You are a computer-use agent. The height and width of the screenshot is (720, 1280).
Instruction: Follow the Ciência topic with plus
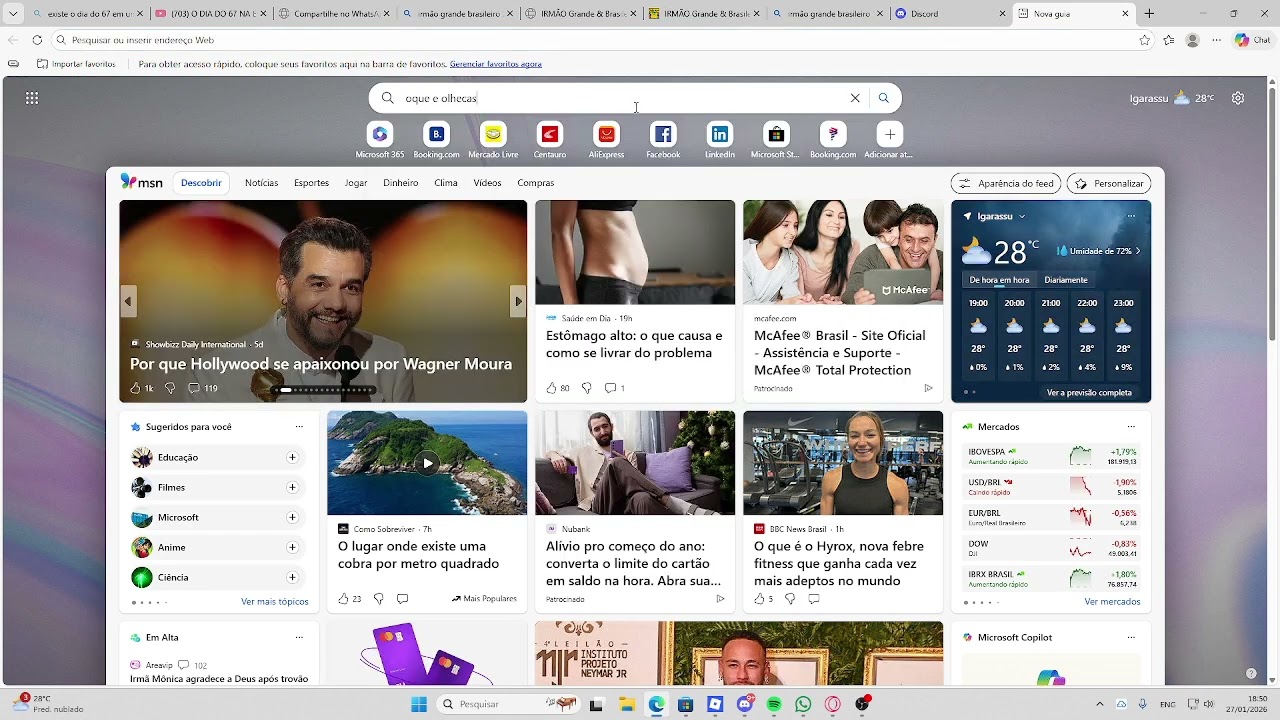point(292,577)
